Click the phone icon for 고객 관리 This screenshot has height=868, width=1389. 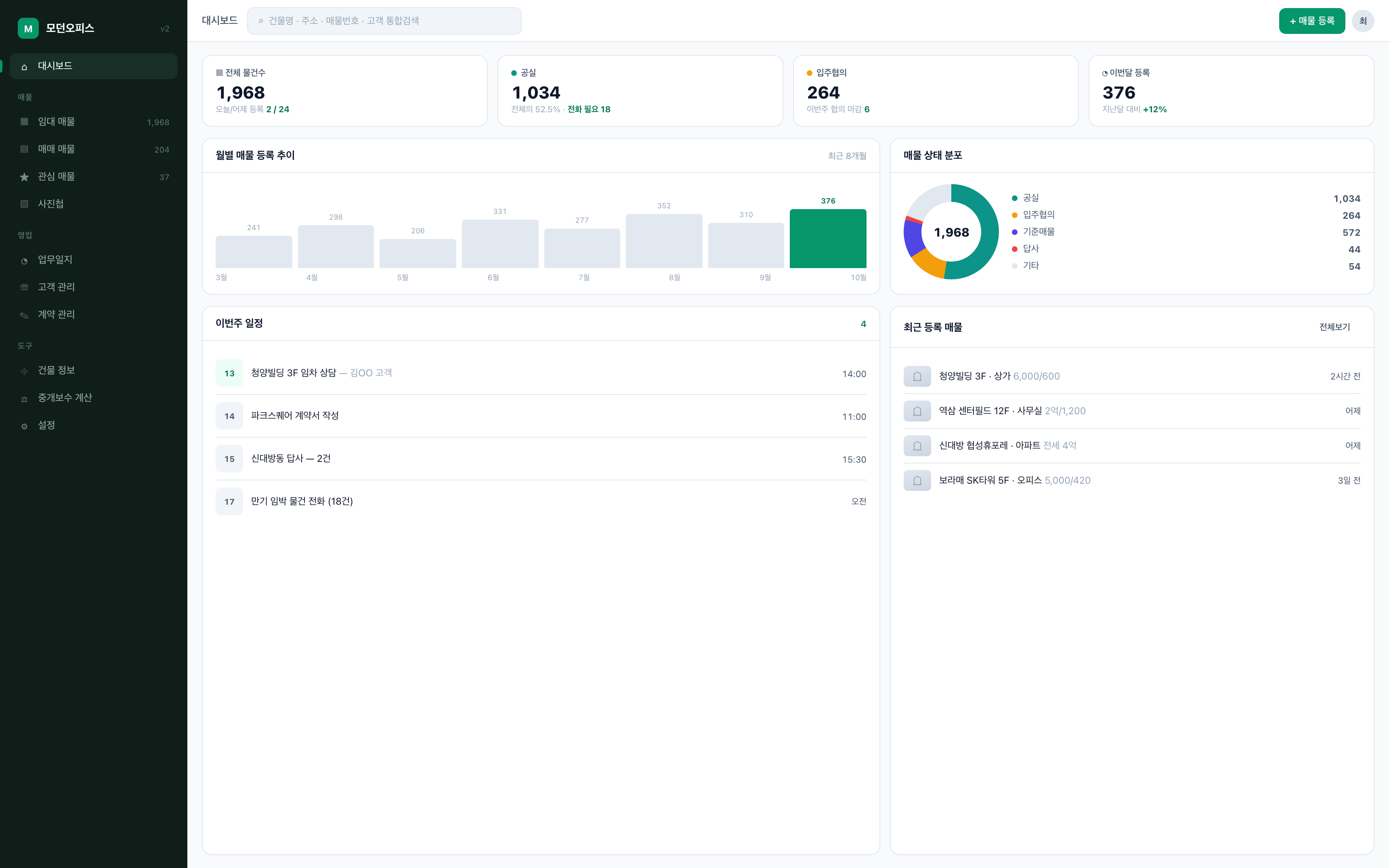coord(24,287)
